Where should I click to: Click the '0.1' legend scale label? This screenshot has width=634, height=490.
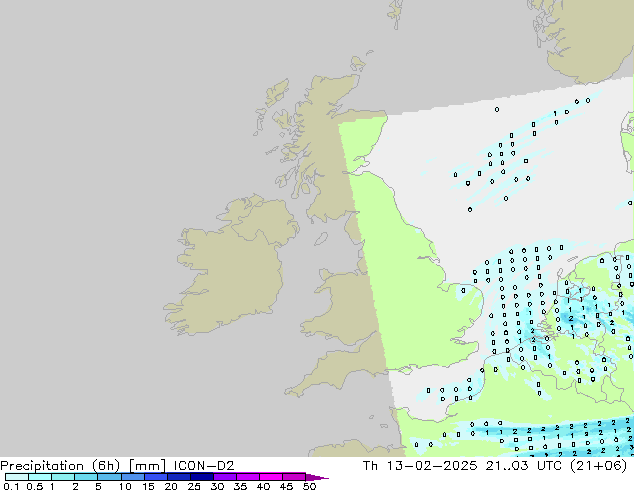[x=11, y=486]
